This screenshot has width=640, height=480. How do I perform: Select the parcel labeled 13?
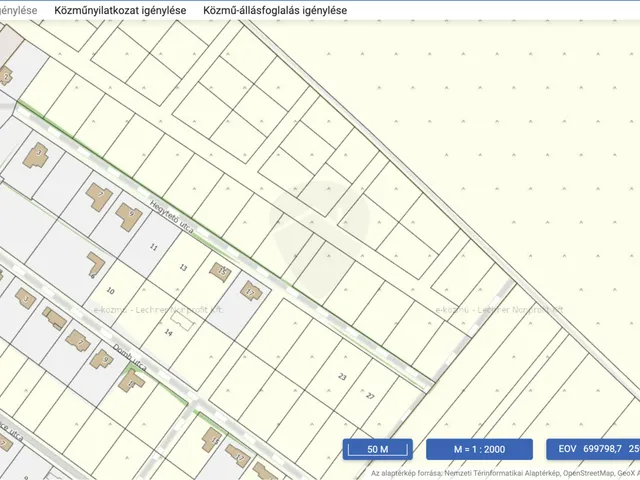tap(182, 269)
